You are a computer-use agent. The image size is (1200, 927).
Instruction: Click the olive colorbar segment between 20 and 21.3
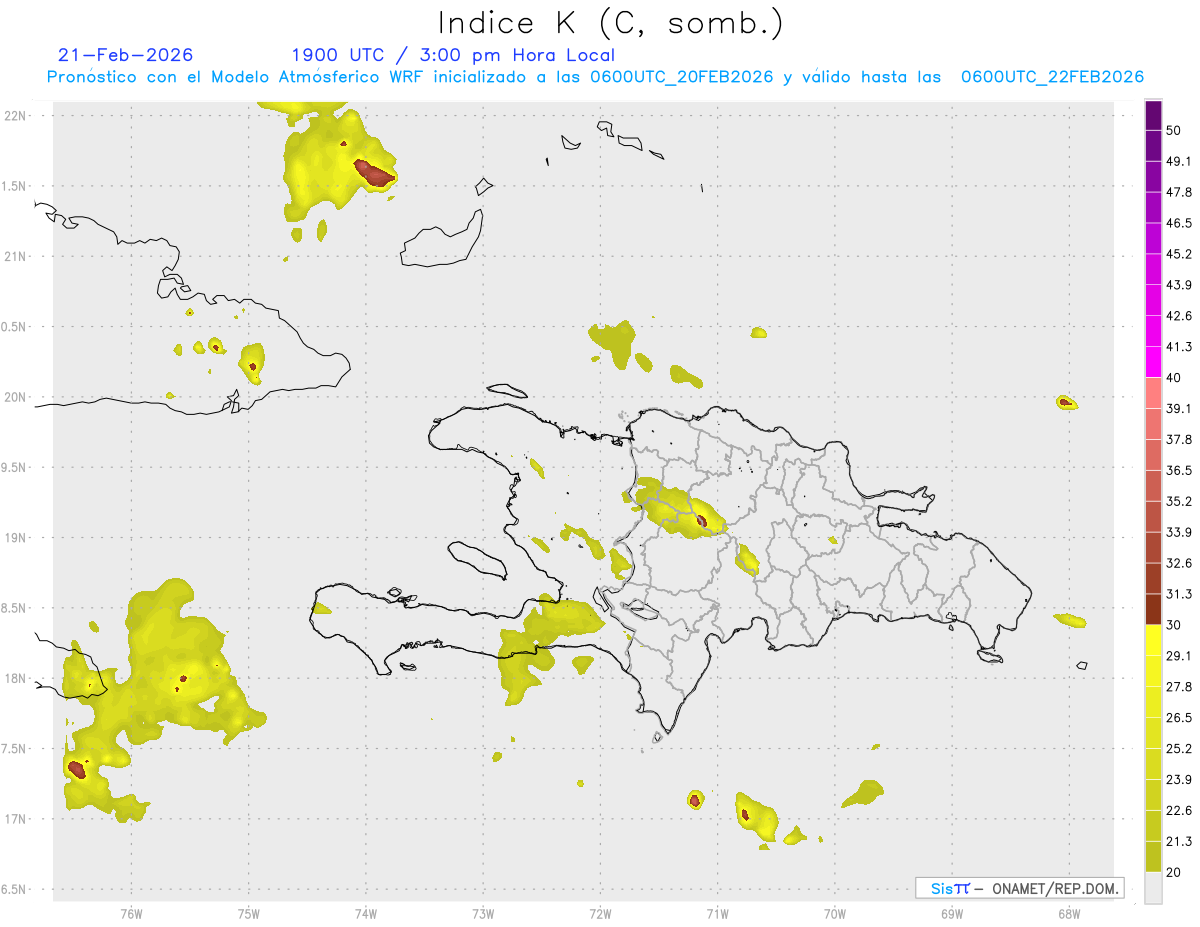pyautogui.click(x=1153, y=856)
